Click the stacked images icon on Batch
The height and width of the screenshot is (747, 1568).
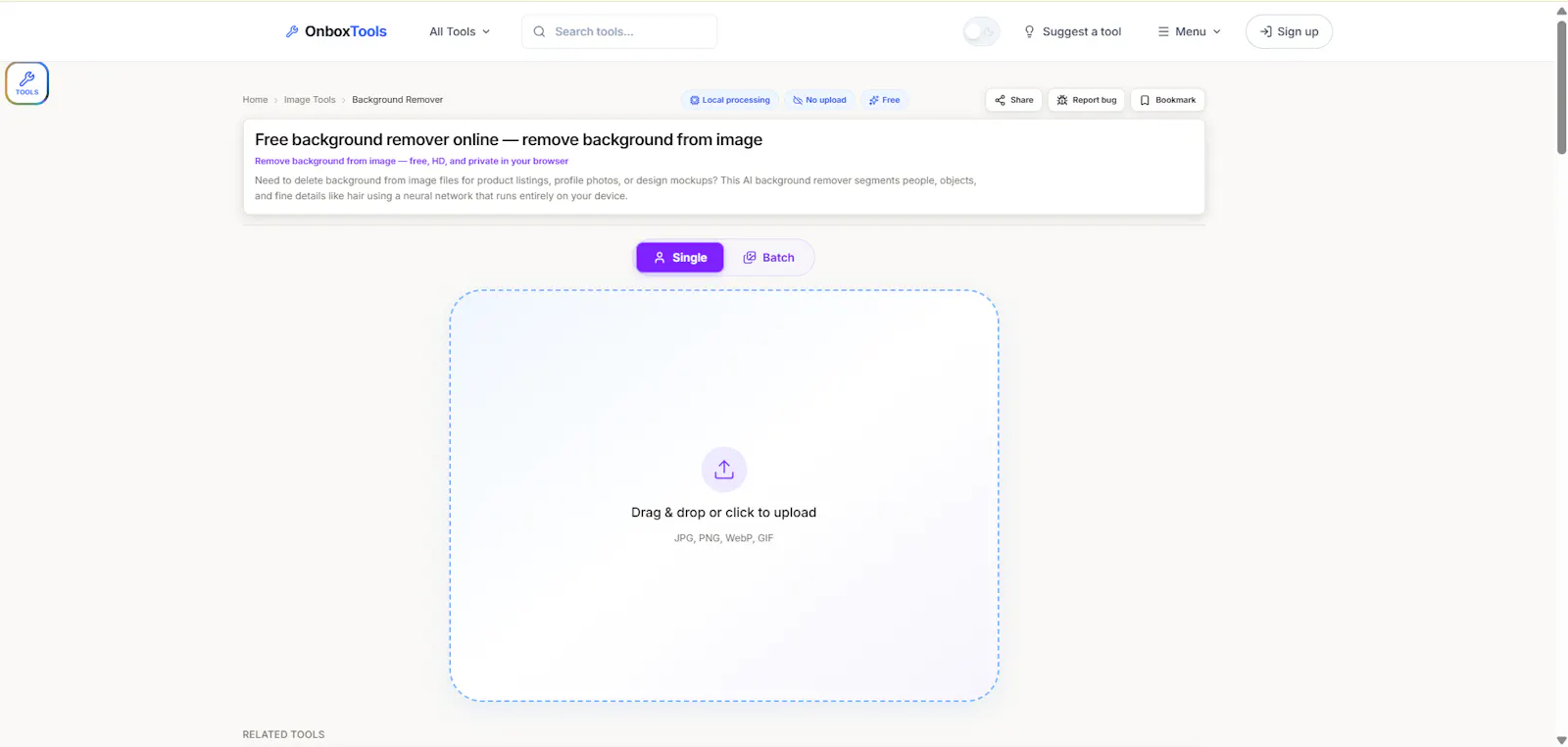(750, 258)
